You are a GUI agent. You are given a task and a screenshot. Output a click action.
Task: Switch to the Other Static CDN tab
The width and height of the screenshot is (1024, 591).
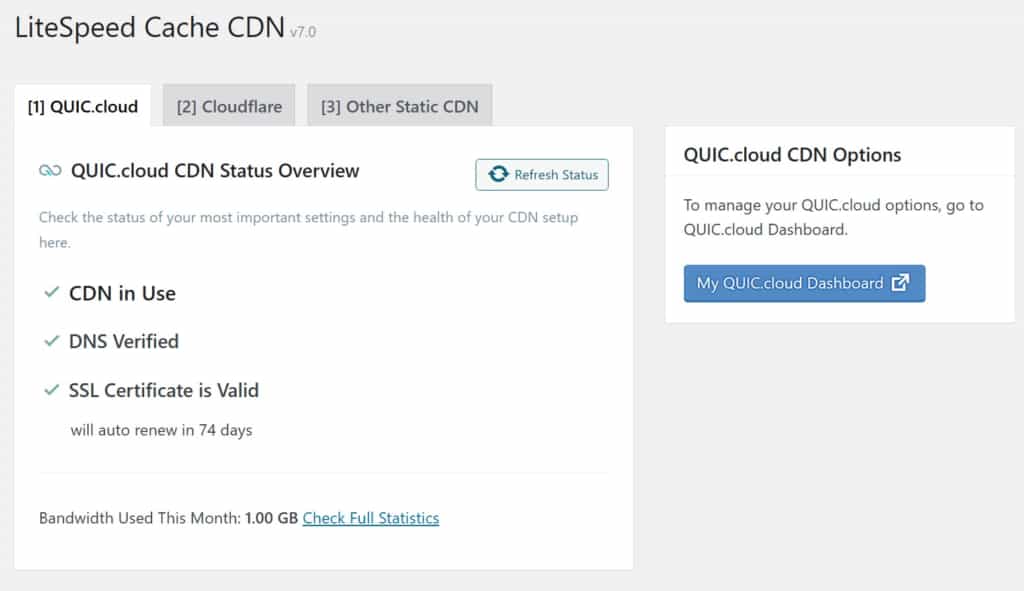coord(399,104)
